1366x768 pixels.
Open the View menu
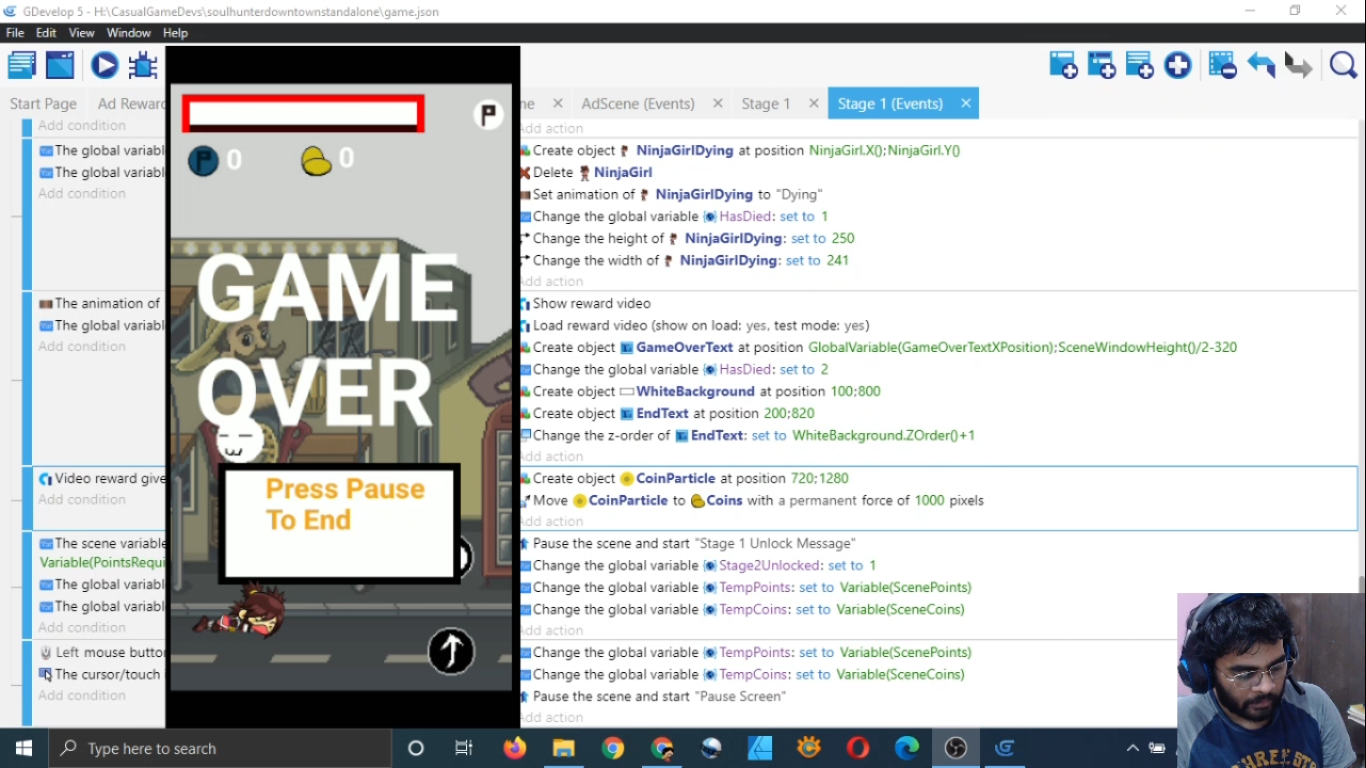82,33
